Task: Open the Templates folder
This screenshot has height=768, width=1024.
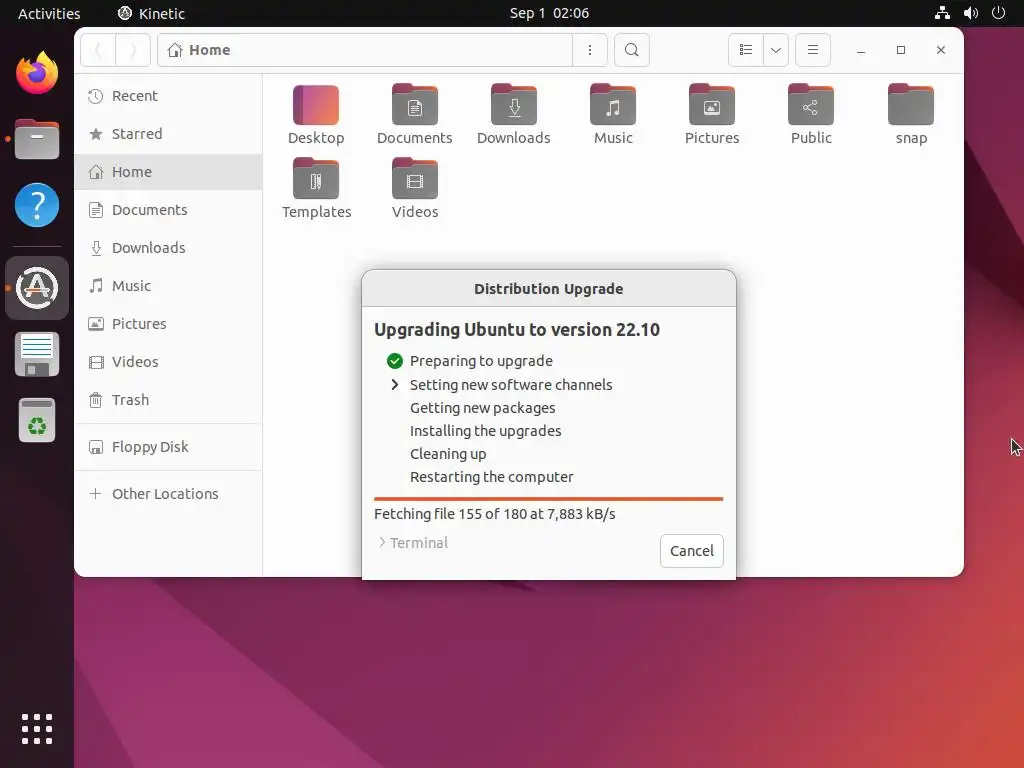Action: 316,189
